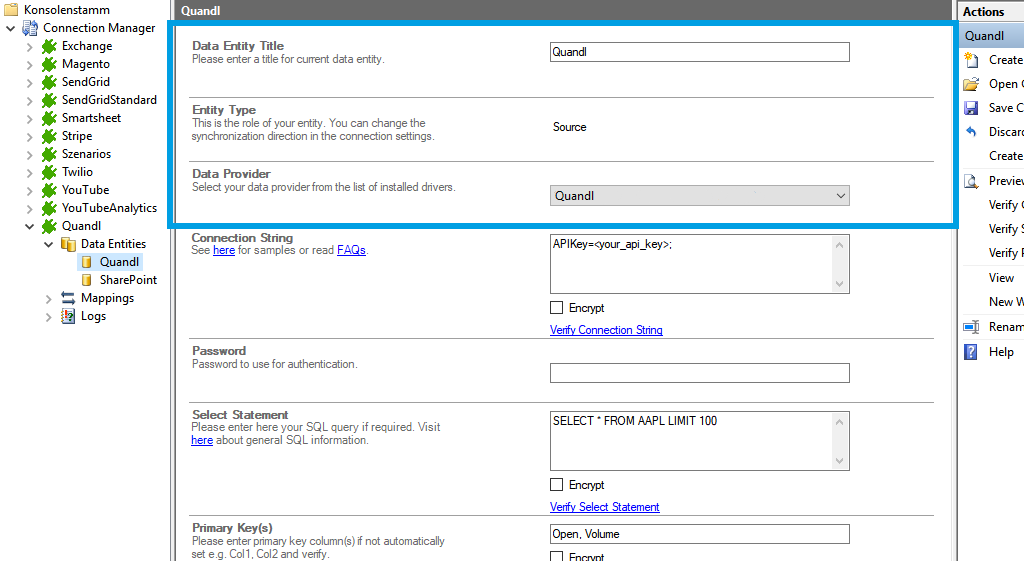
Task: Open the Data Provider dropdown
Action: click(x=840, y=196)
